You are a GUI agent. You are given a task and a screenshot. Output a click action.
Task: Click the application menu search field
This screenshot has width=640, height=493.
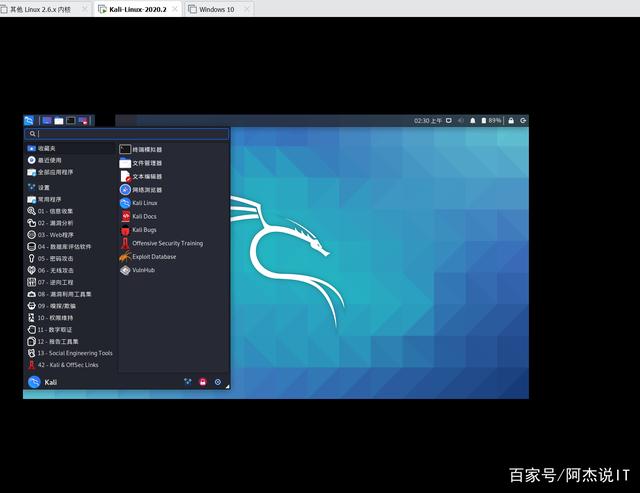pyautogui.click(x=127, y=133)
